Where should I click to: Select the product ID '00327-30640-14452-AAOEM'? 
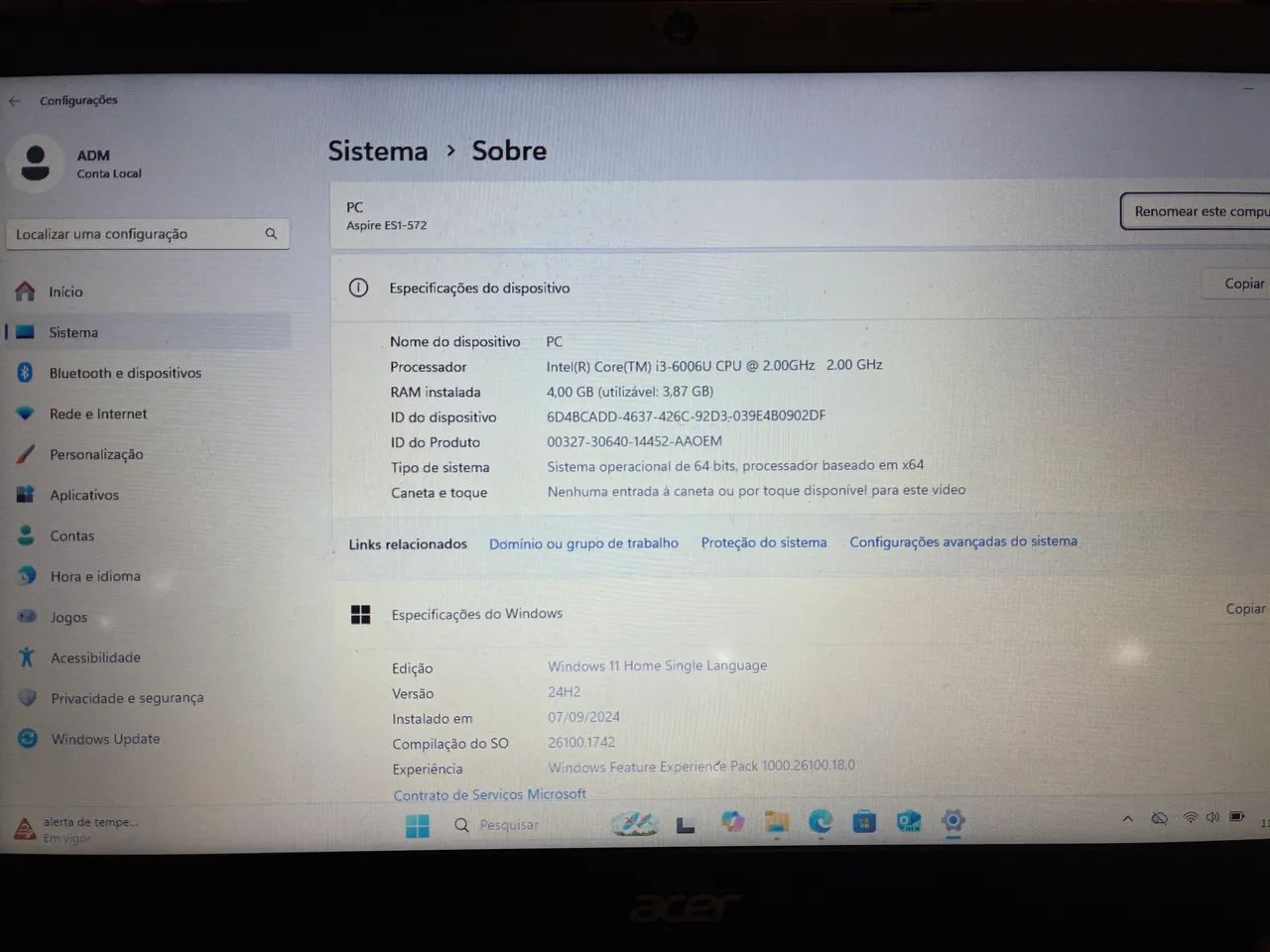[634, 441]
